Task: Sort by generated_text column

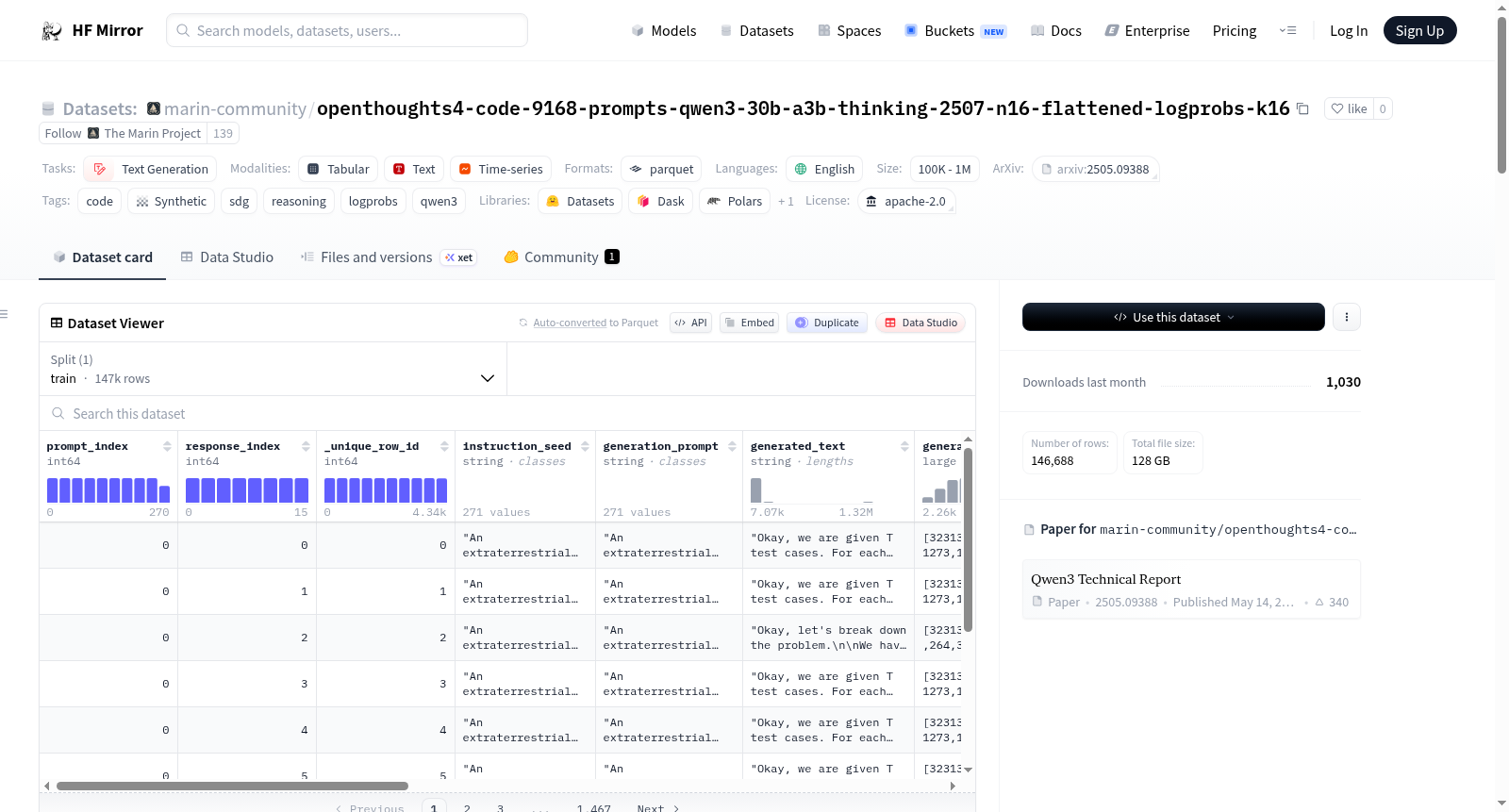Action: point(904,446)
